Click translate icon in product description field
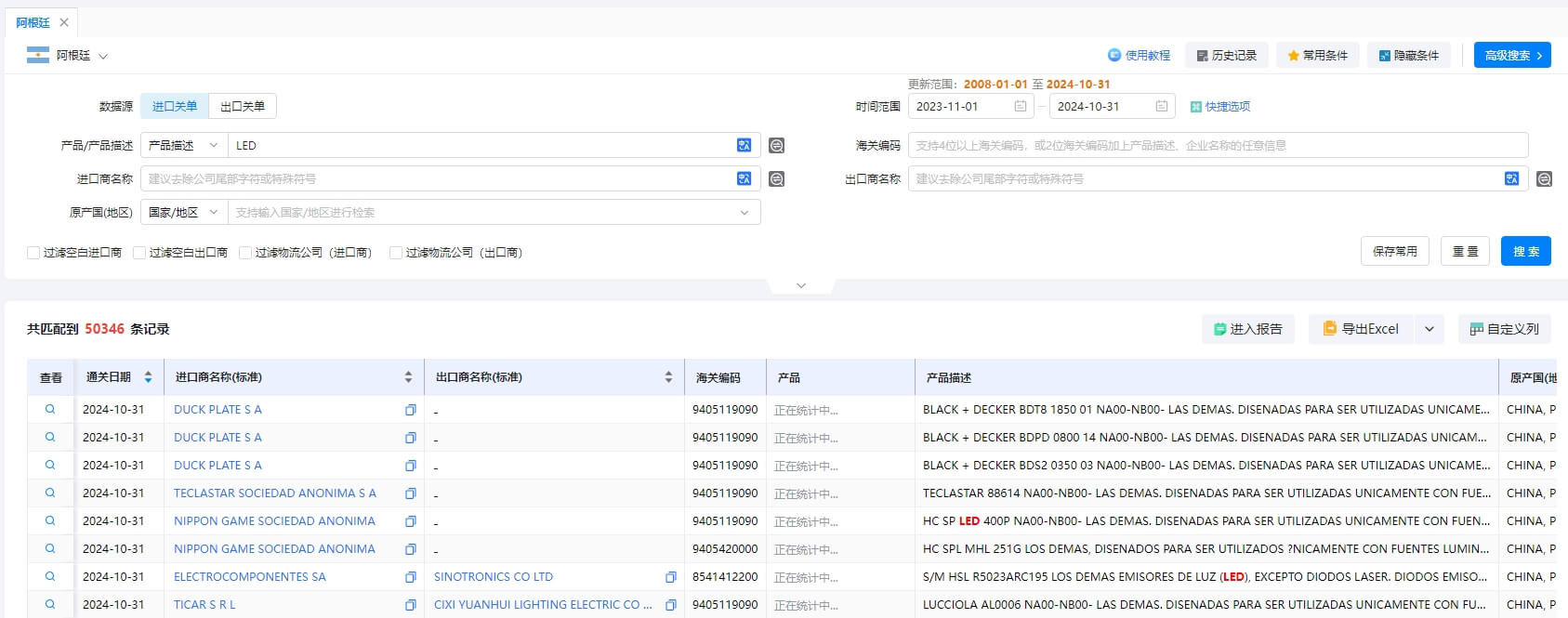 (x=744, y=145)
